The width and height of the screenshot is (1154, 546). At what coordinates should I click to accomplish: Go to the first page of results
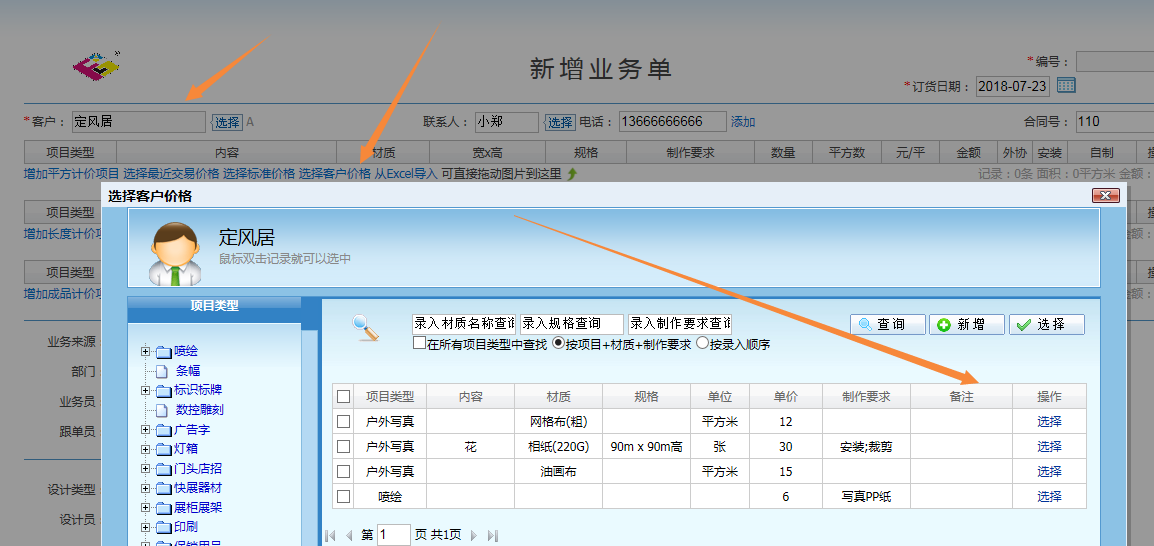pyautogui.click(x=330, y=536)
